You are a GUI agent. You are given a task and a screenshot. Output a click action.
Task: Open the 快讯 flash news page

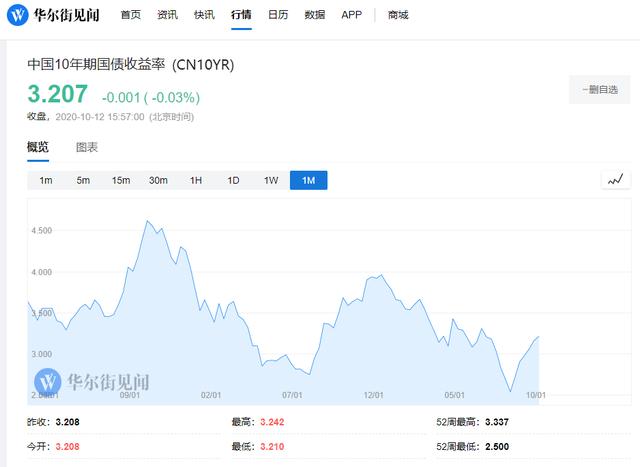pos(204,15)
